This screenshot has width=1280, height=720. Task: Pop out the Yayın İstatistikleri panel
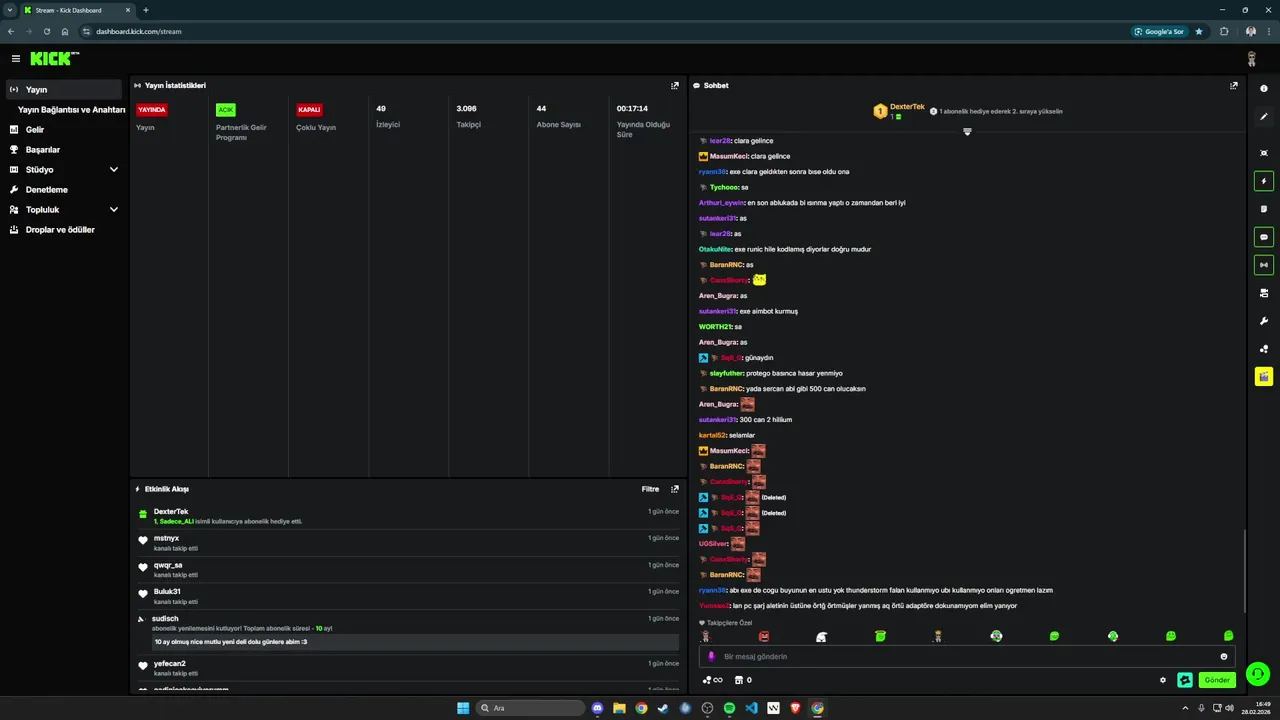tap(675, 86)
